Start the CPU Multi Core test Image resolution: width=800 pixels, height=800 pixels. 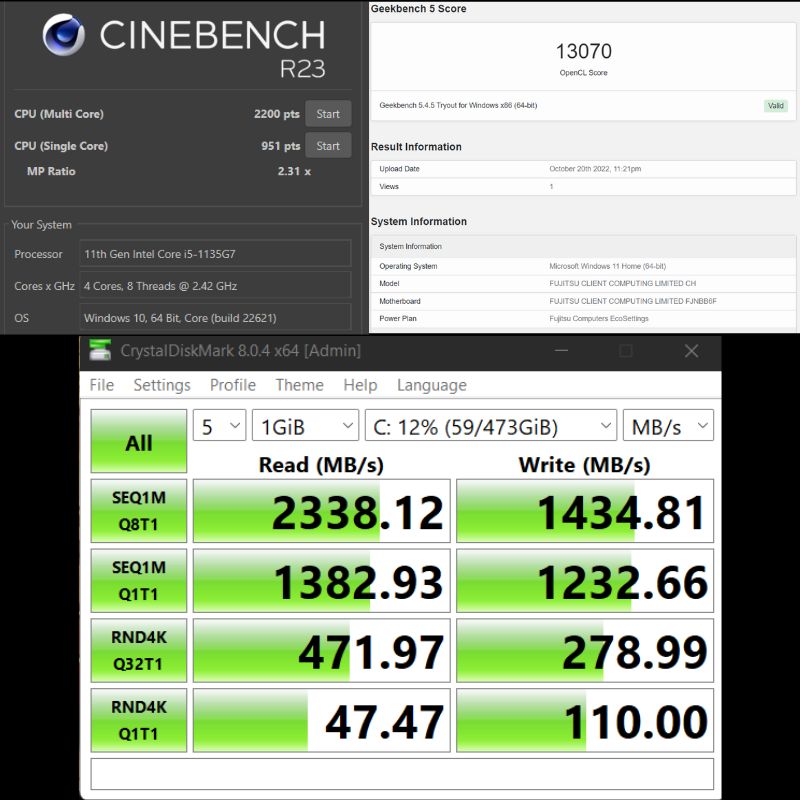tap(328, 114)
